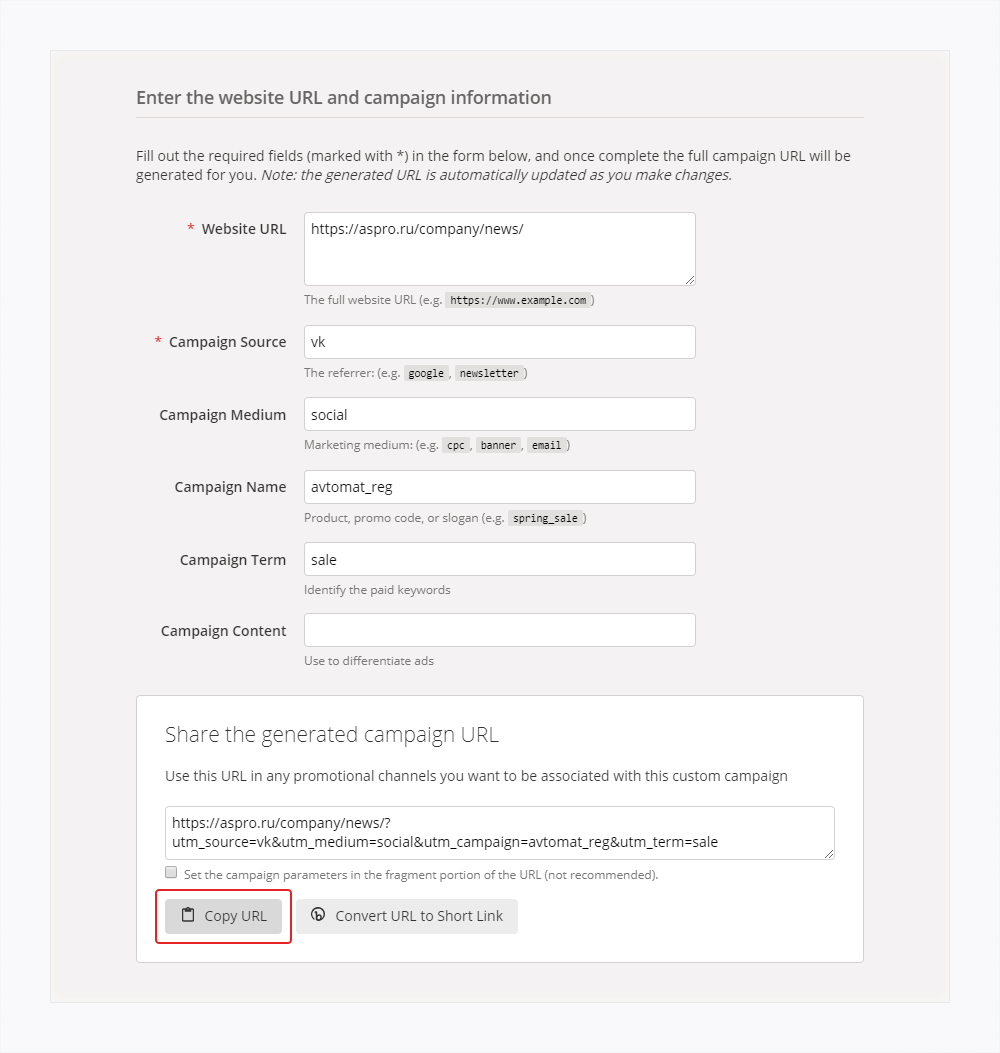Click resize handle of Website URL textarea
The image size is (1000, 1053).
point(690,280)
